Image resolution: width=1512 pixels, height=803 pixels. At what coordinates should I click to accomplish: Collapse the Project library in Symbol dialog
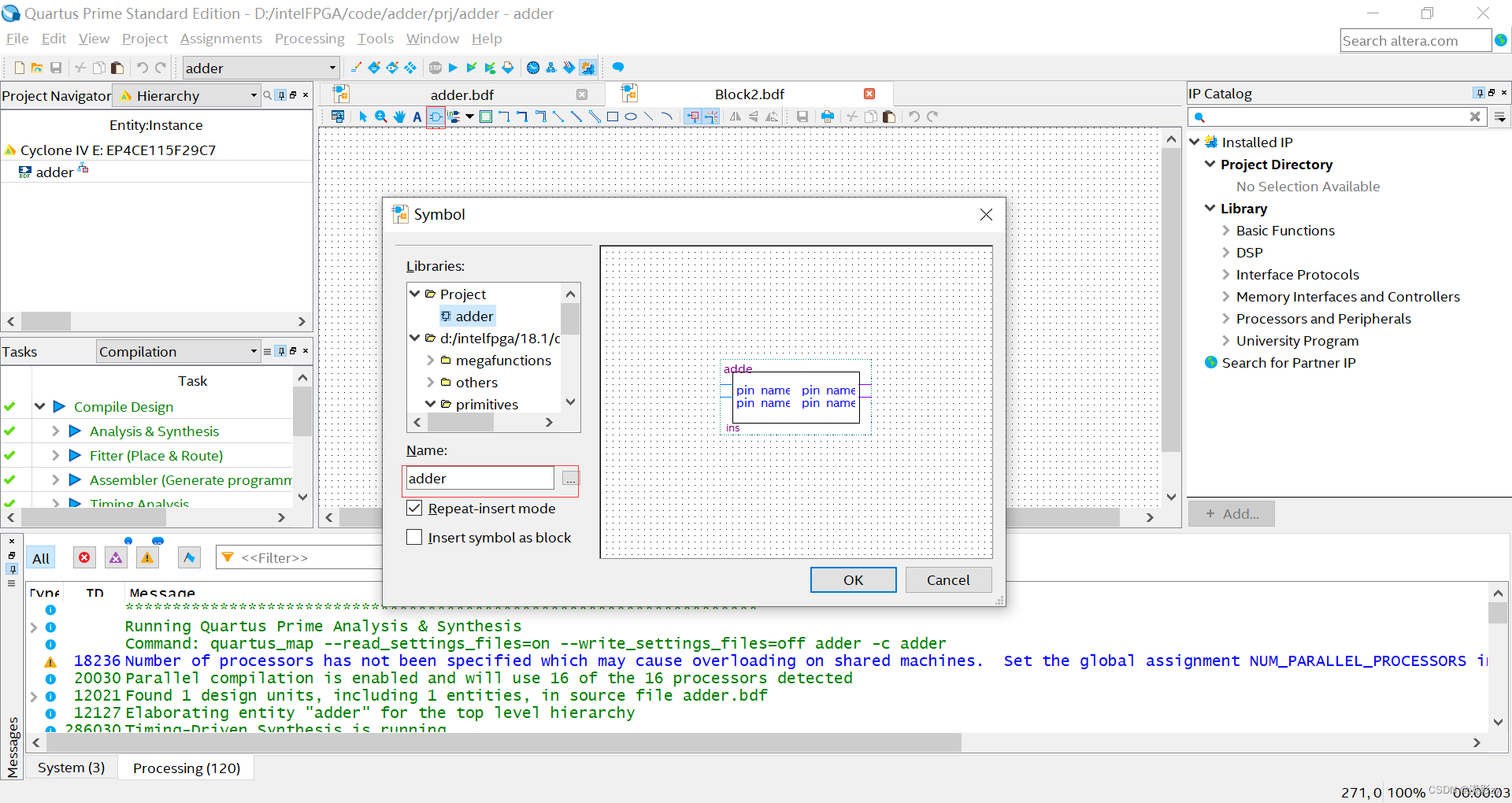[x=415, y=294]
